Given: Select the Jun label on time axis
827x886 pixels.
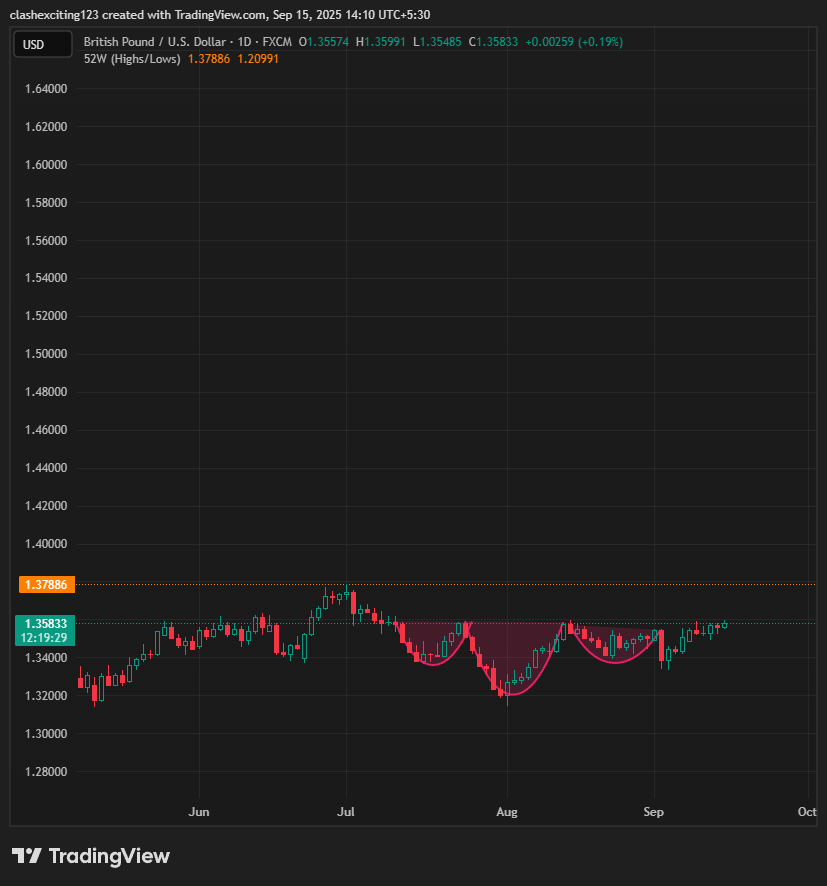Looking at the screenshot, I should tap(199, 811).
